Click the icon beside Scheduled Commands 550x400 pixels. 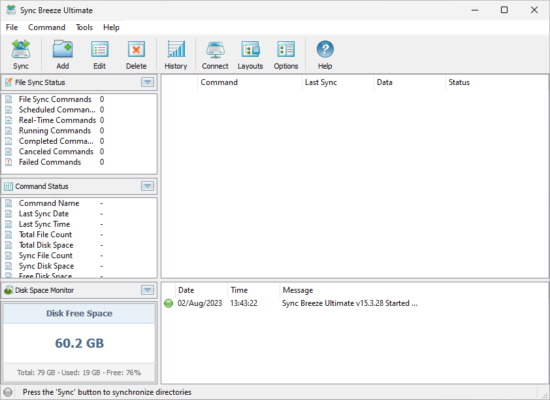point(9,110)
